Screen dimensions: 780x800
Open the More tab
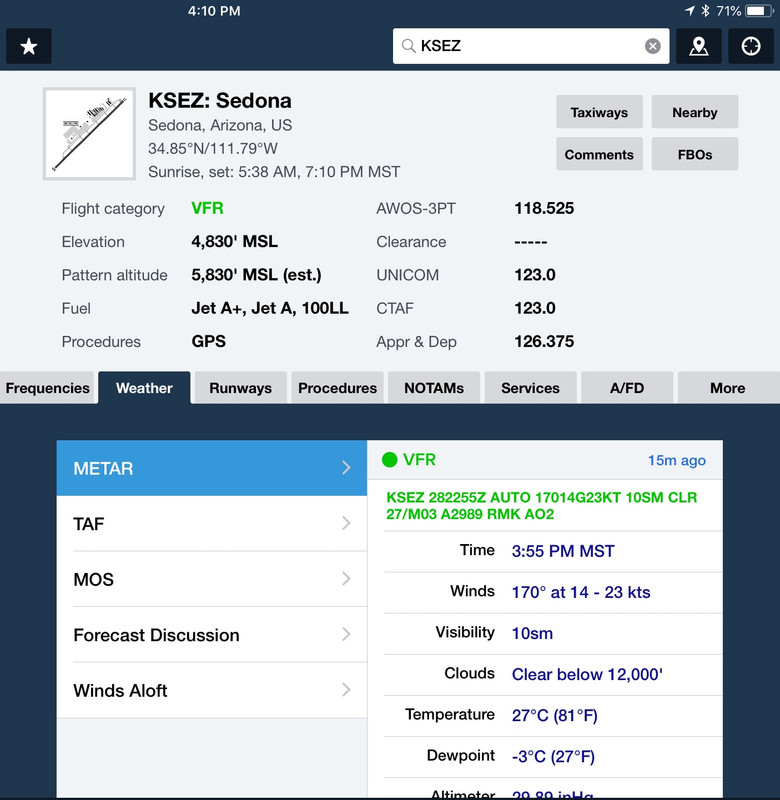728,388
